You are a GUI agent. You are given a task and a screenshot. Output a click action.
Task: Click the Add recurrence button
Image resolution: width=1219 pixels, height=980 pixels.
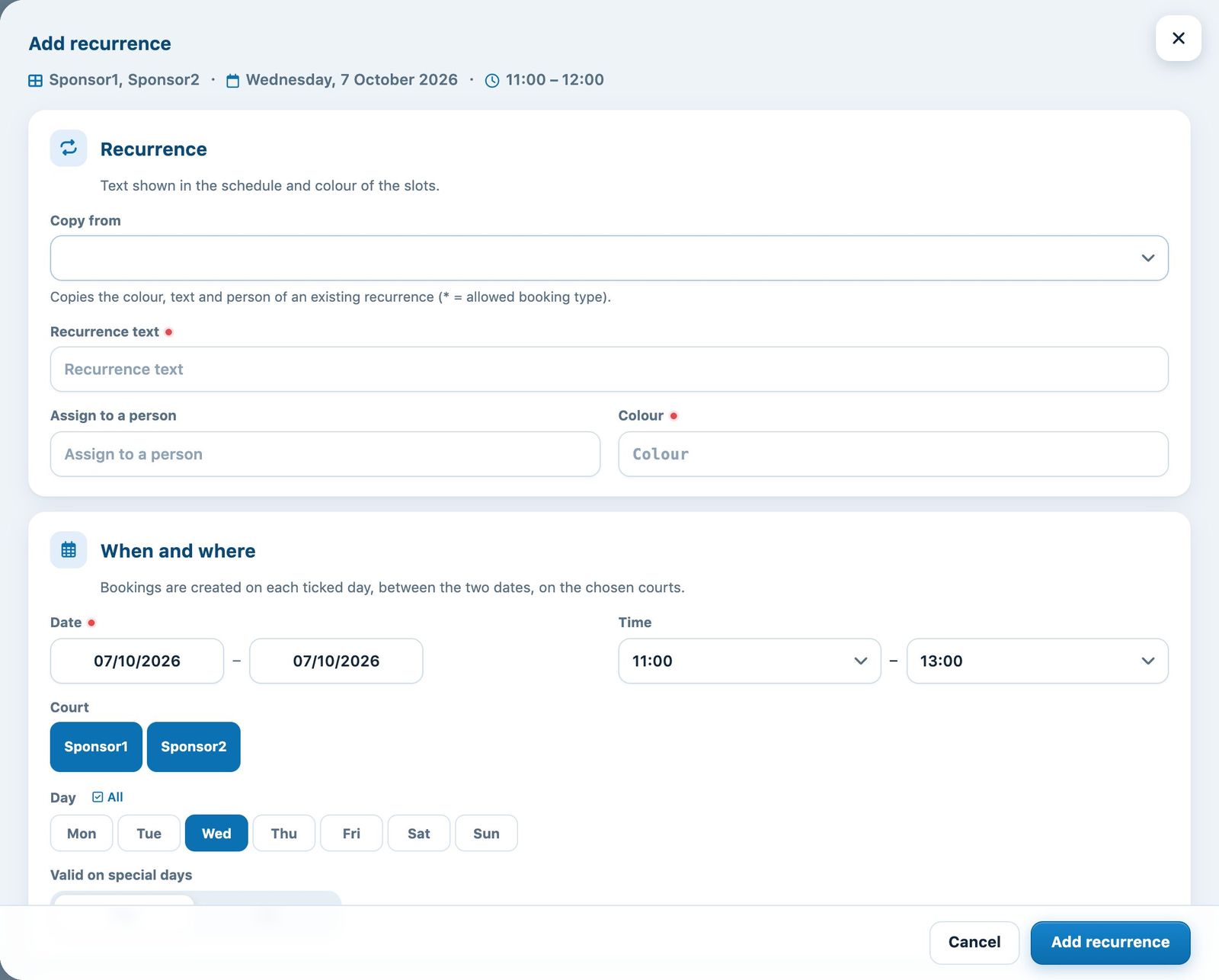click(x=1110, y=942)
